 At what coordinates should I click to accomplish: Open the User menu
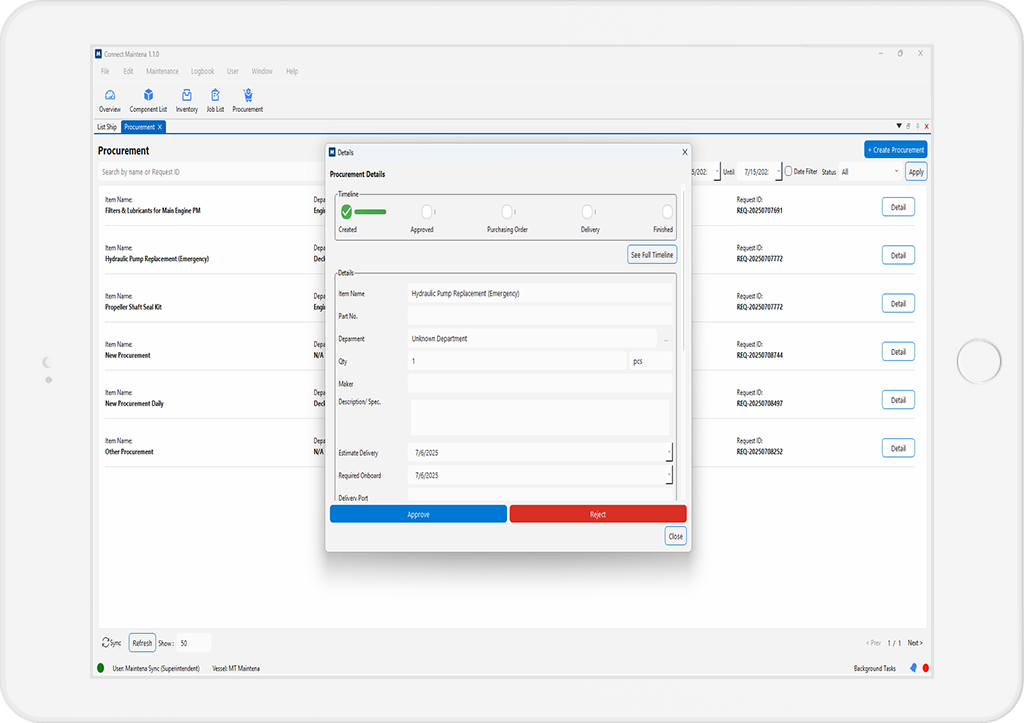pos(232,71)
